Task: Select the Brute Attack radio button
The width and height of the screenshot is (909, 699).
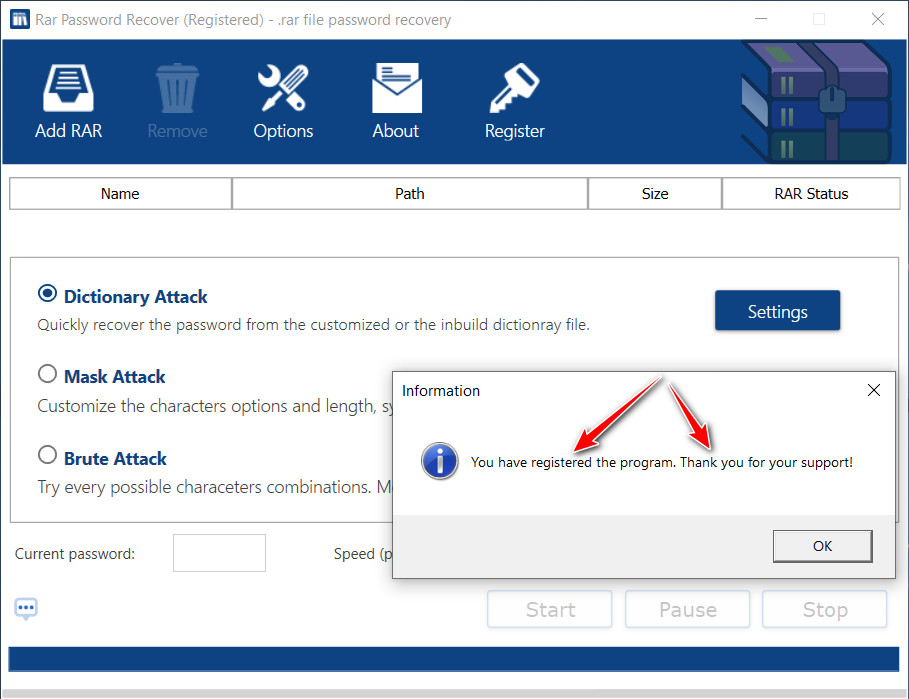Action: pyautogui.click(x=48, y=455)
